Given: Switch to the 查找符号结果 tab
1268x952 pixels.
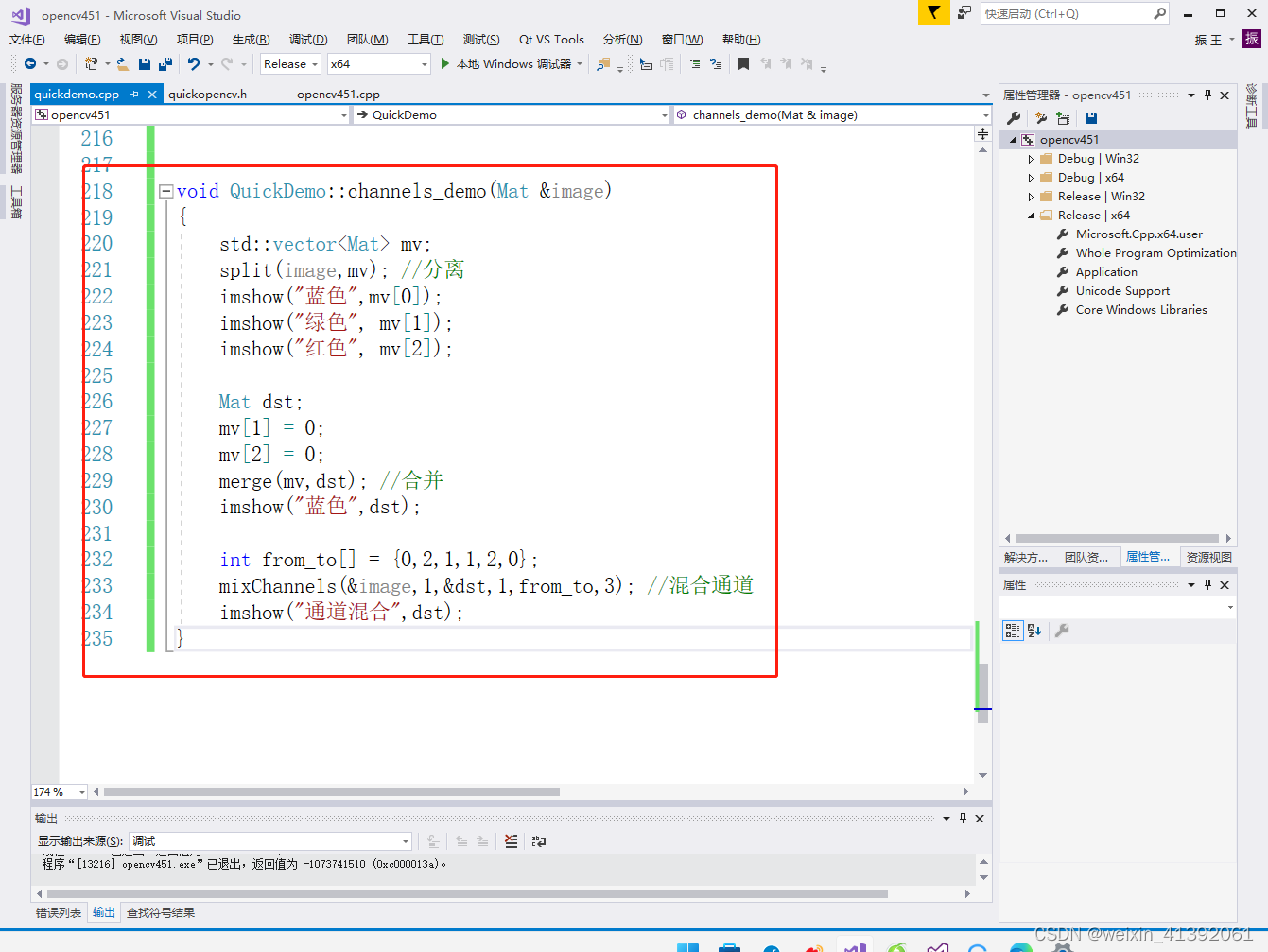Looking at the screenshot, I should coord(161,912).
